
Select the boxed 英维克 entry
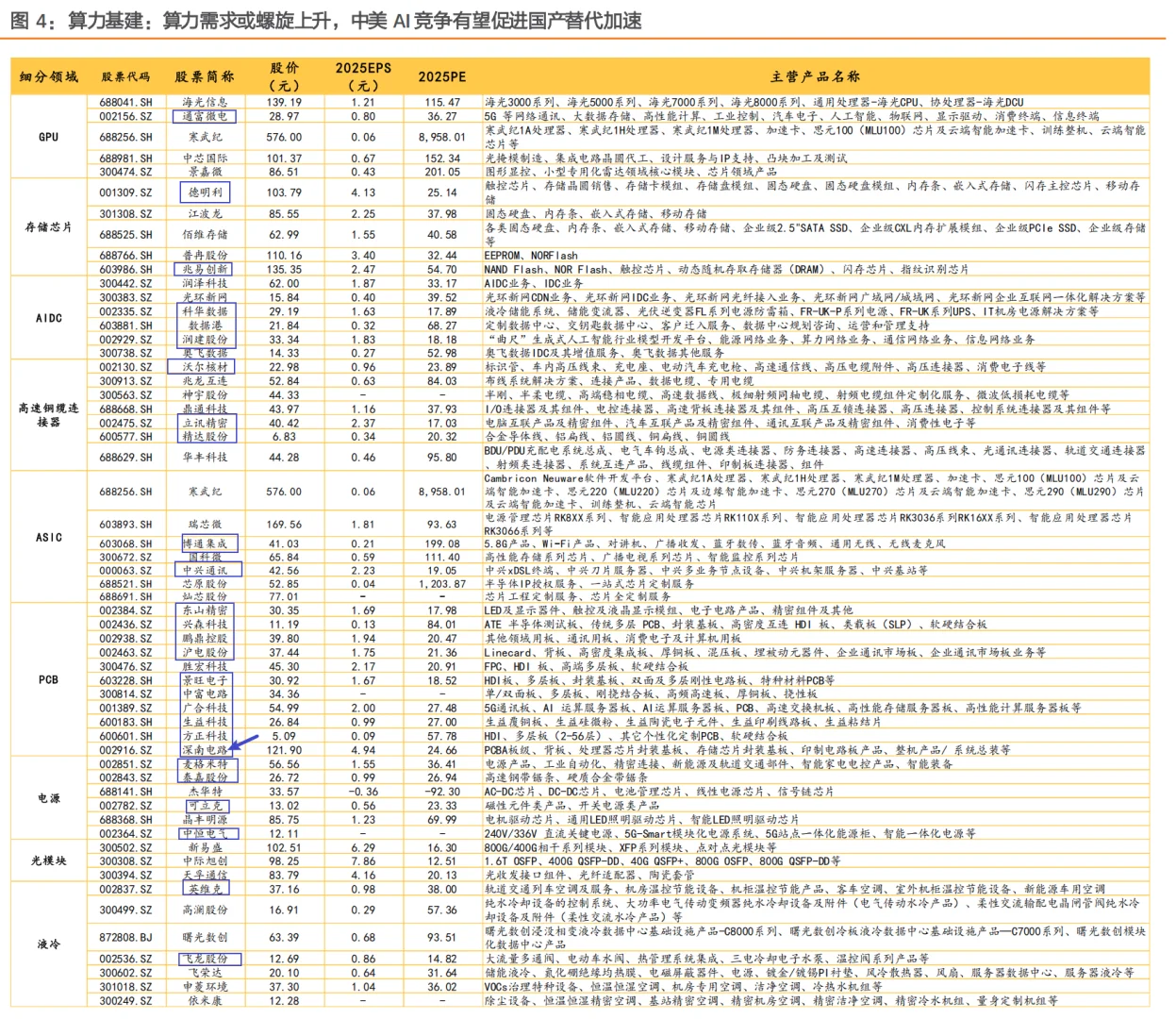tap(205, 888)
